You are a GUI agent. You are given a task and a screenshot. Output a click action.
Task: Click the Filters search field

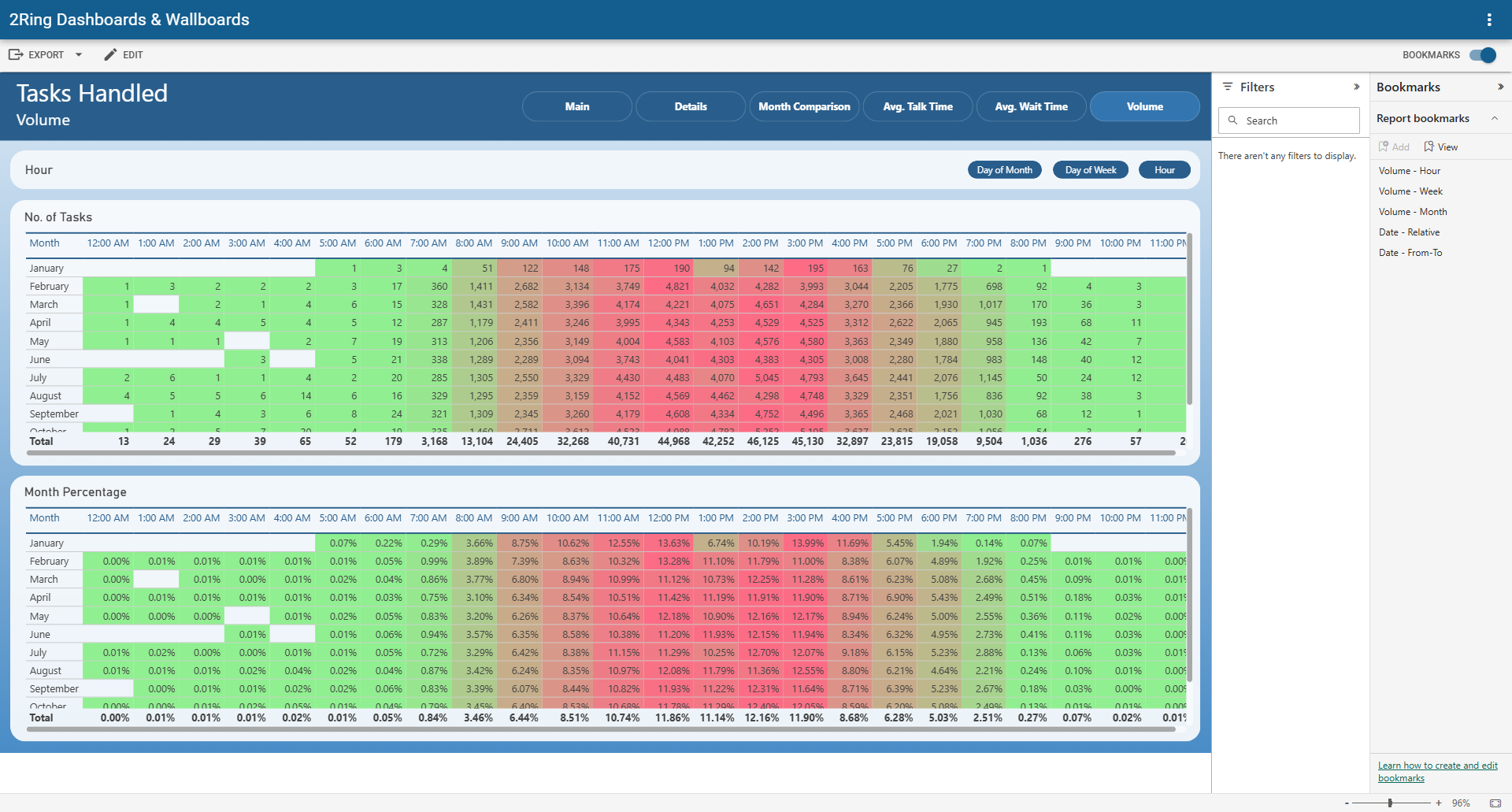[x=1289, y=121]
